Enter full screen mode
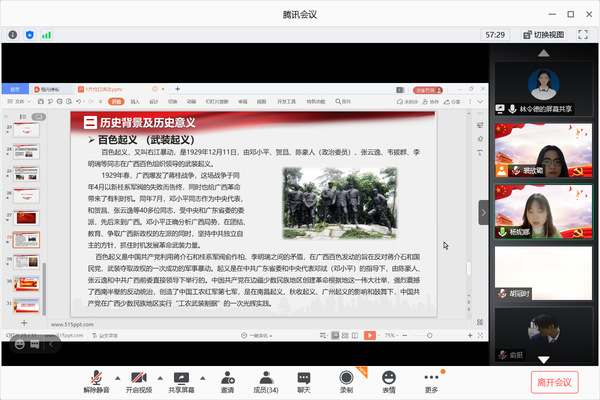Screen dimensions: 600x400 [583, 35]
